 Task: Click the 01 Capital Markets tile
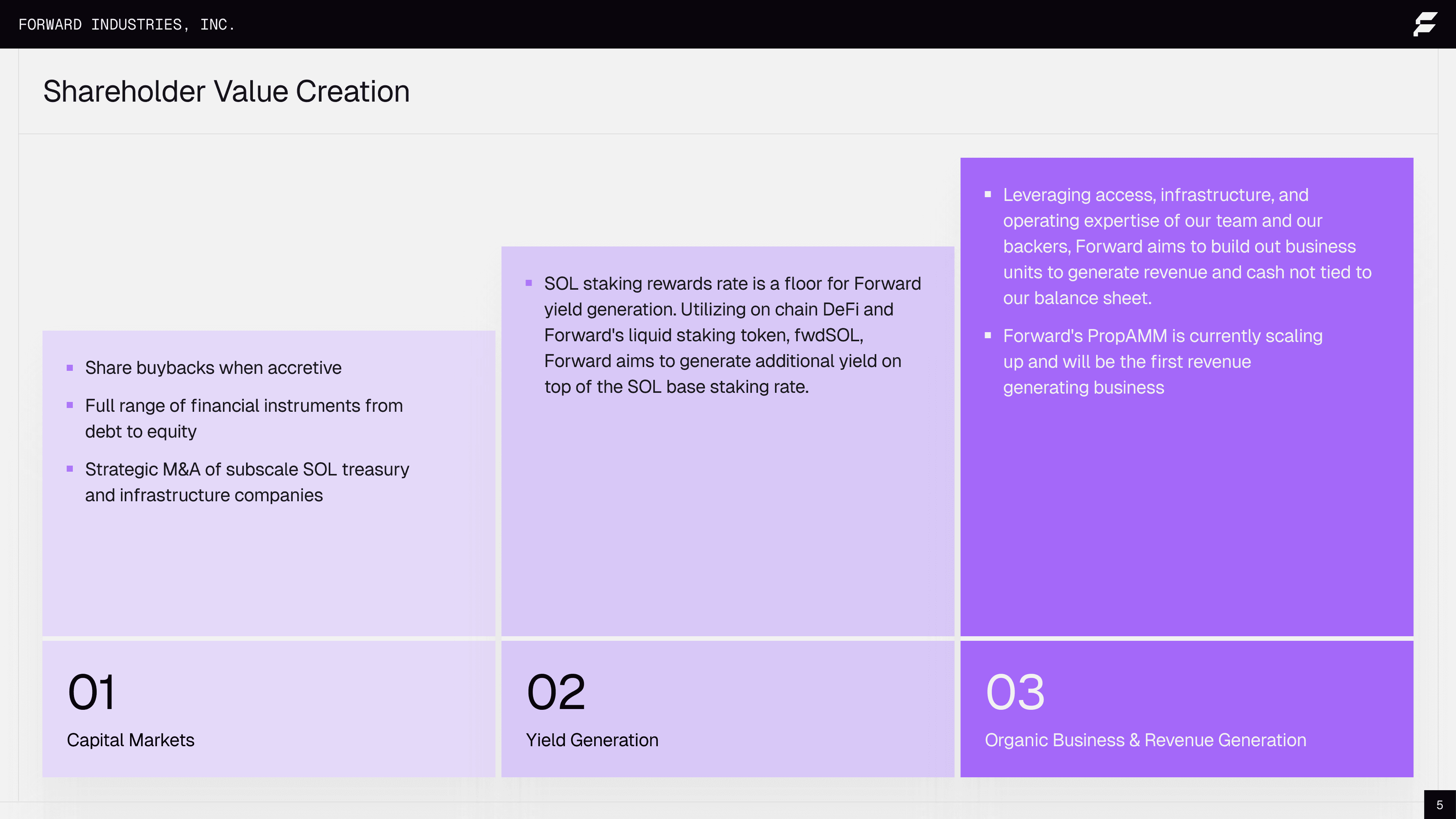pos(268,708)
